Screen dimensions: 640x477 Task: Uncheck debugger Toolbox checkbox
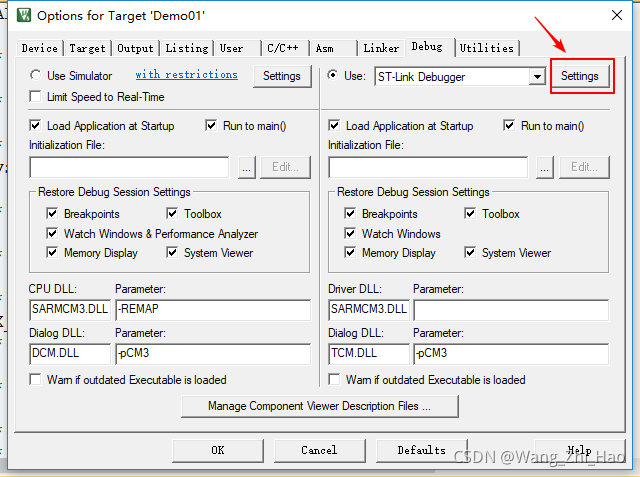[470, 213]
